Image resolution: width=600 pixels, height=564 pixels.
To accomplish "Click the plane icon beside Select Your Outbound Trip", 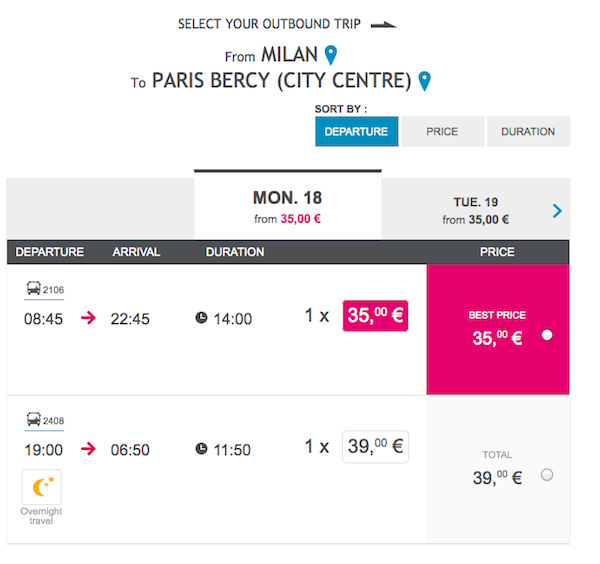I will tap(384, 25).
